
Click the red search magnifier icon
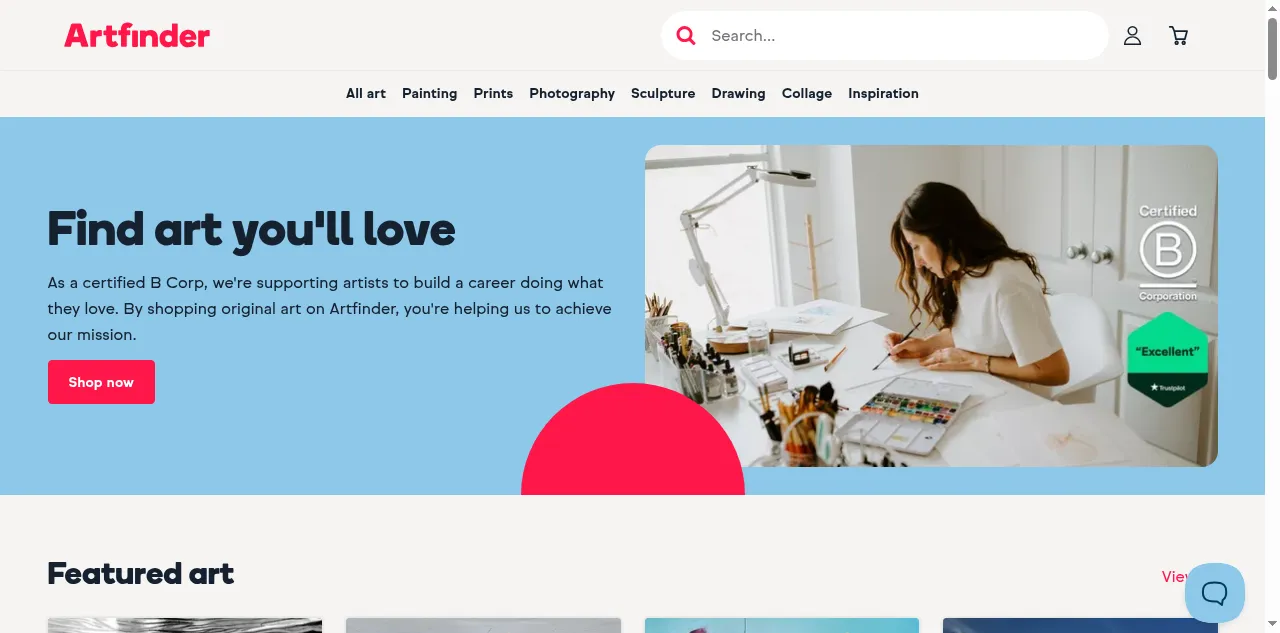pos(686,36)
